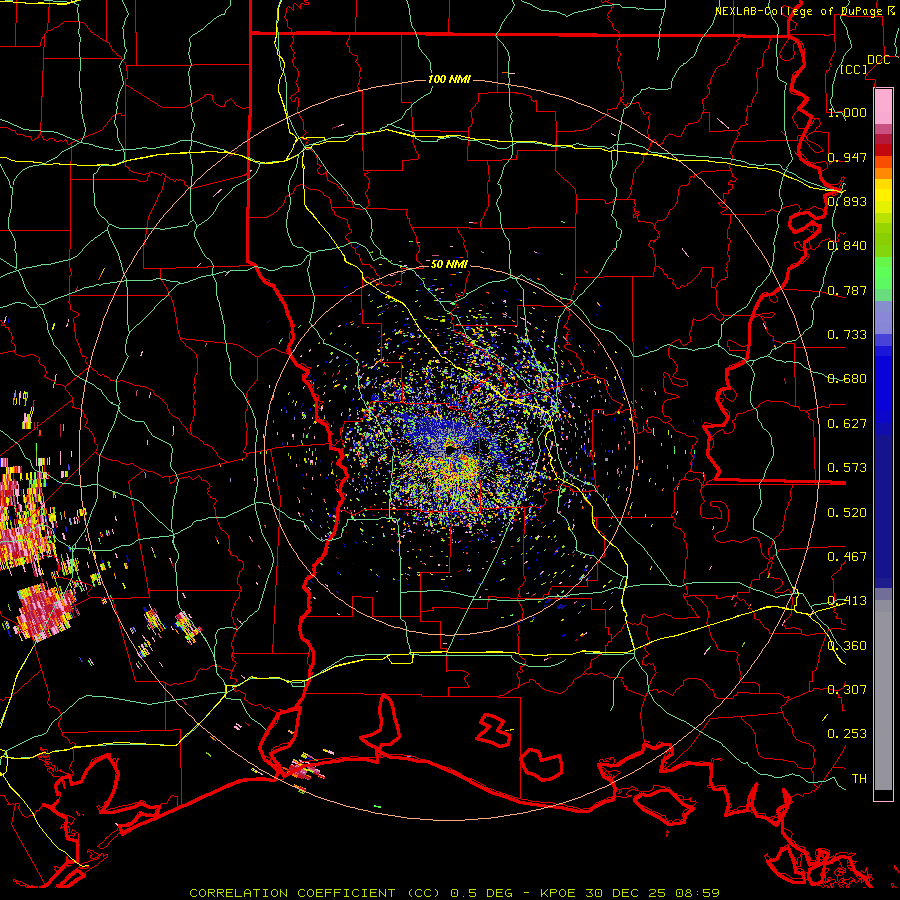Screen dimensions: 900x900
Task: Click the 100 NMI range ring label
Action: tap(449, 79)
